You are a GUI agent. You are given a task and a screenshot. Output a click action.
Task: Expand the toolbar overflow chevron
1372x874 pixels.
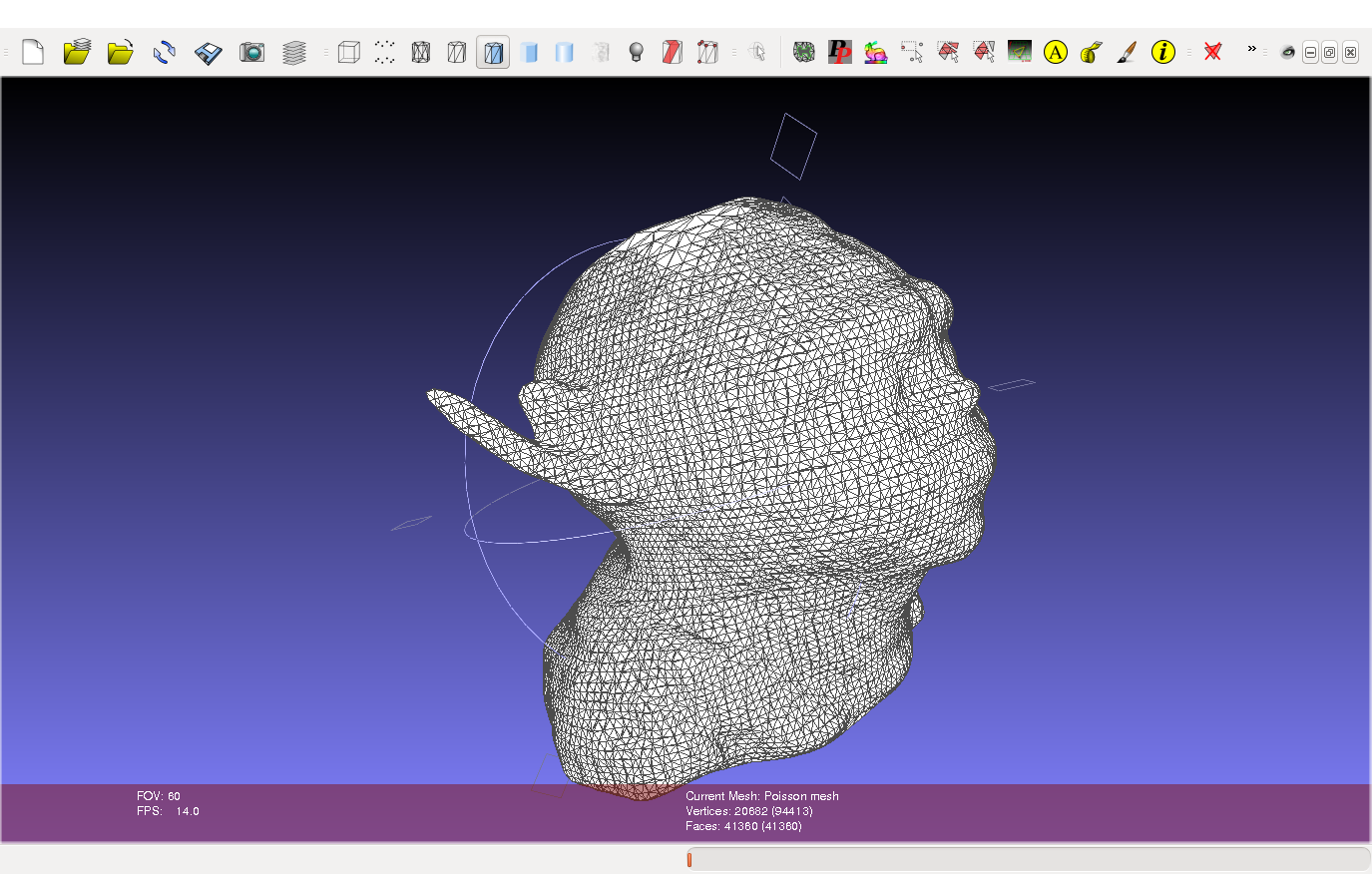pyautogui.click(x=1251, y=49)
